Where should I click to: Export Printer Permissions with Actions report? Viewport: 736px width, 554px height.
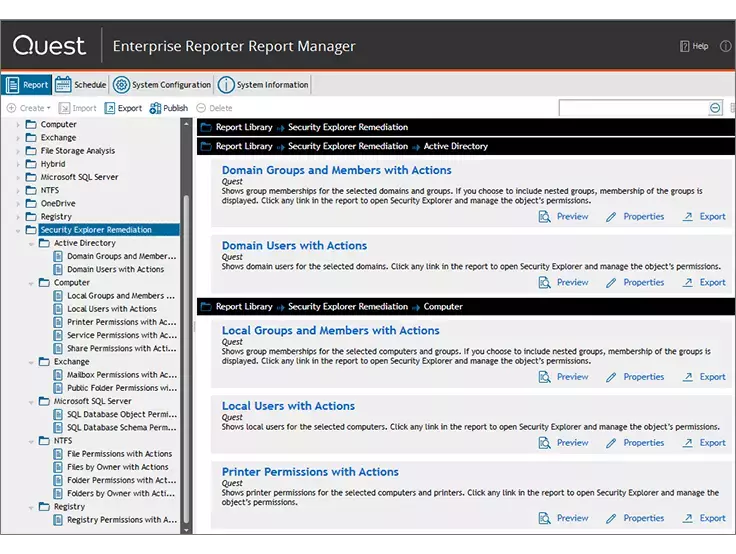pos(704,518)
